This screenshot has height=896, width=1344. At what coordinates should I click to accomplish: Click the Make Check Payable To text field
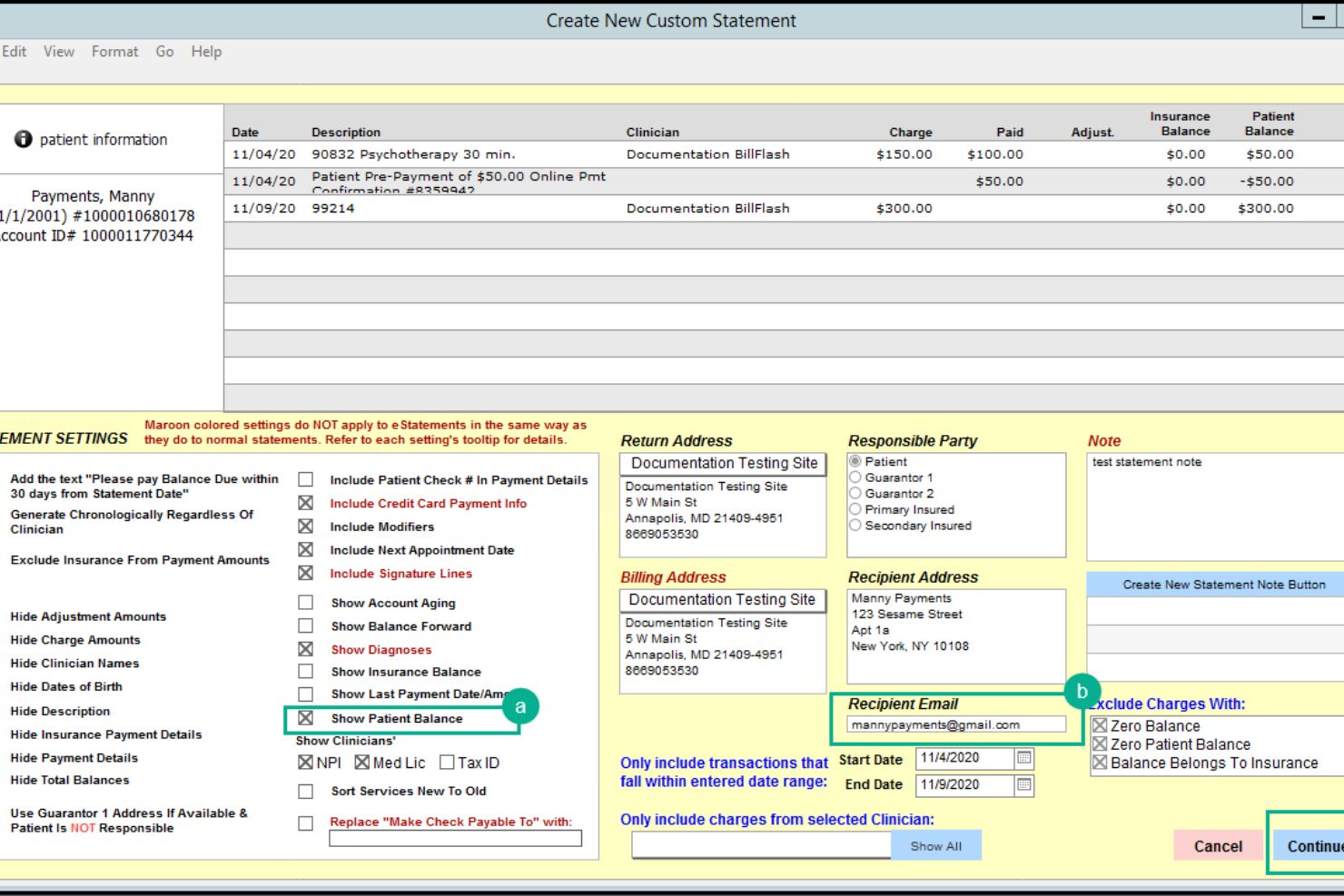(455, 839)
